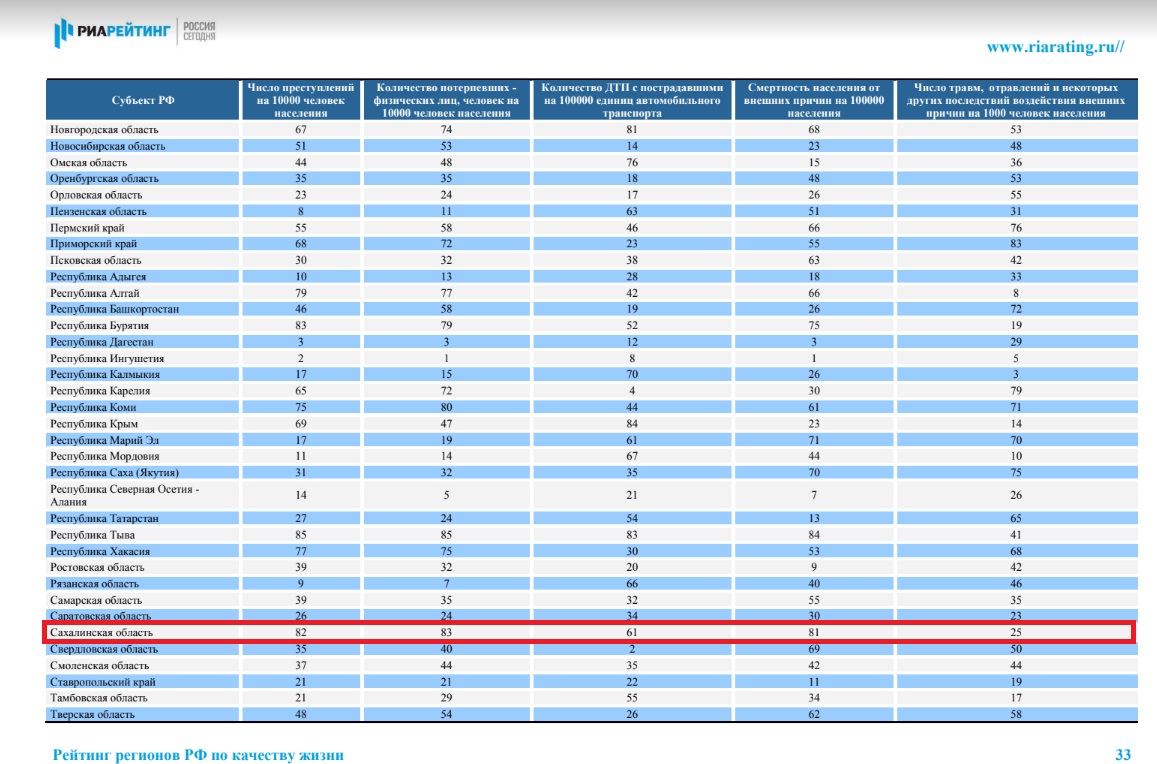Click the Республика Крым row name
This screenshot has height=764, width=1157.
click(x=95, y=424)
